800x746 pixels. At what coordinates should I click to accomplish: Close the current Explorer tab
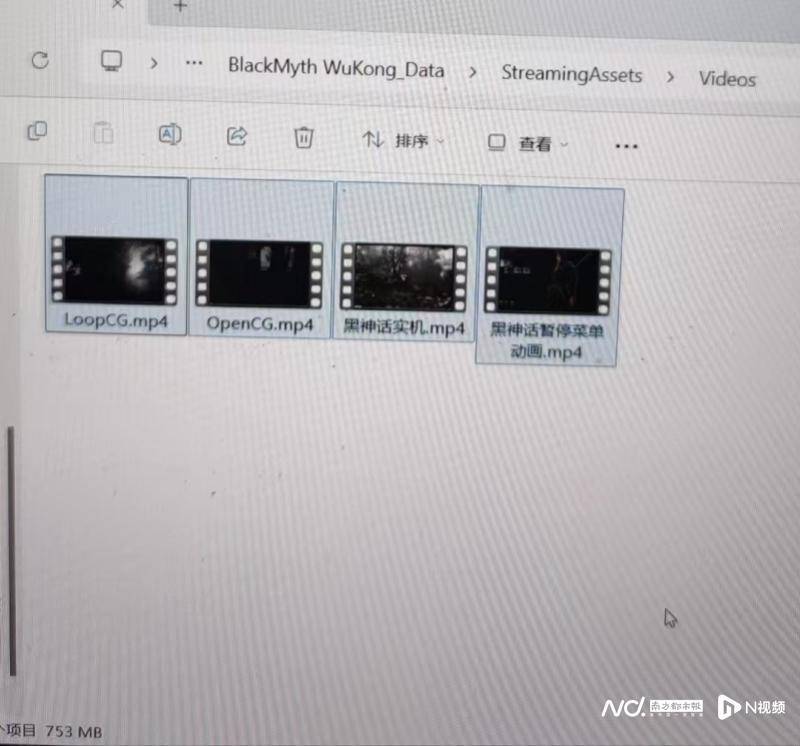(x=117, y=5)
